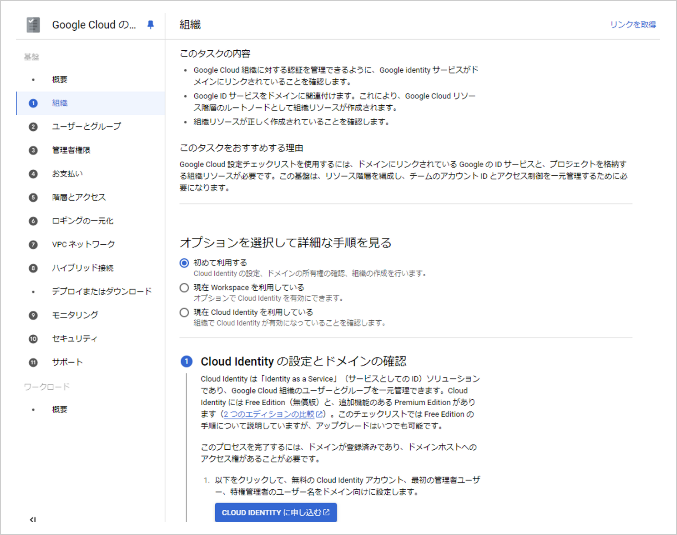Image resolution: width=677 pixels, height=535 pixels.
Task: Click step 9 circle icon in sidebar
Action: [x=33, y=315]
